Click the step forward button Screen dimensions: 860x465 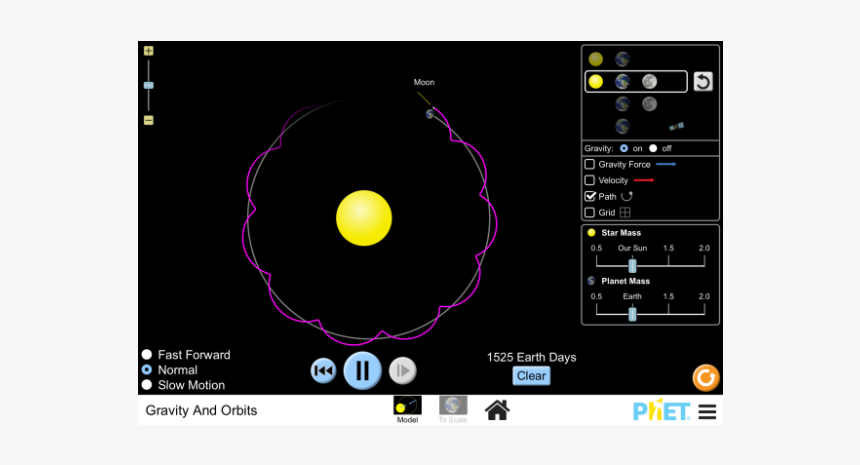[403, 371]
